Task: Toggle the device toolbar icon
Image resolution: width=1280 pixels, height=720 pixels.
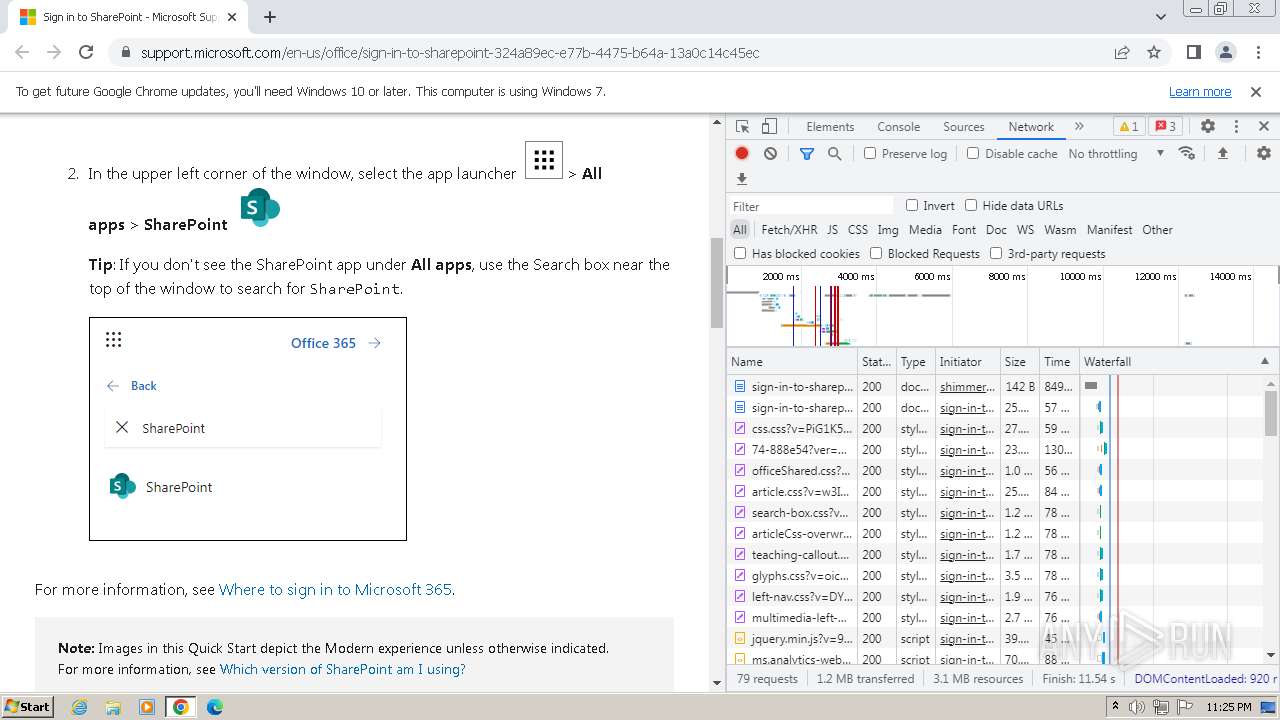Action: pos(769,126)
